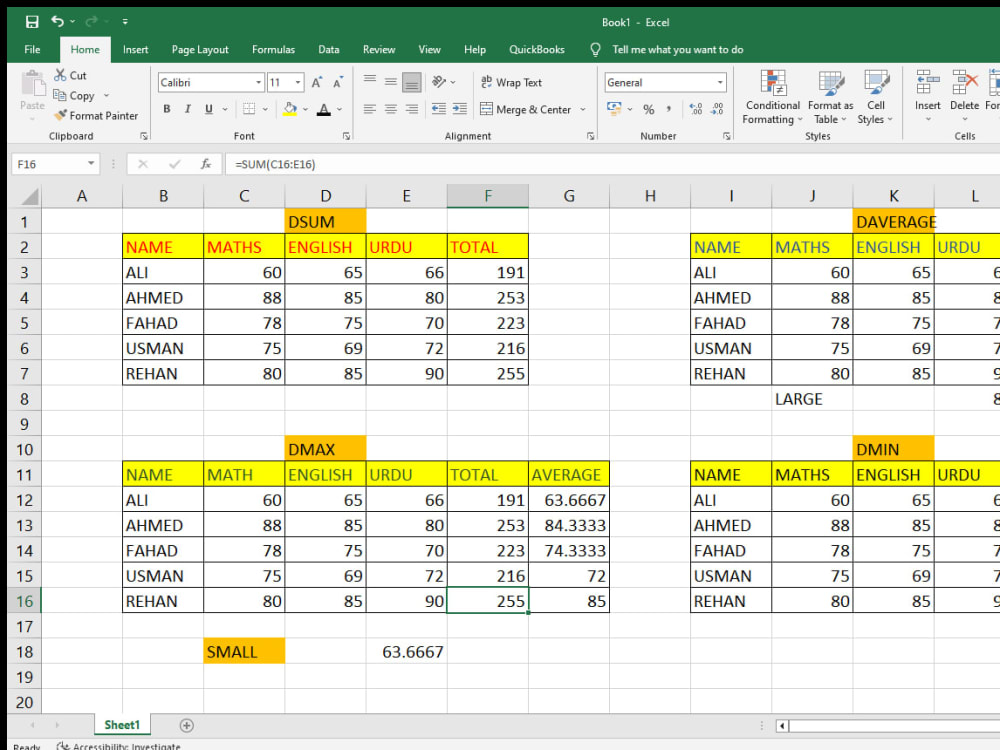Toggle Wrap Text

pos(511,82)
